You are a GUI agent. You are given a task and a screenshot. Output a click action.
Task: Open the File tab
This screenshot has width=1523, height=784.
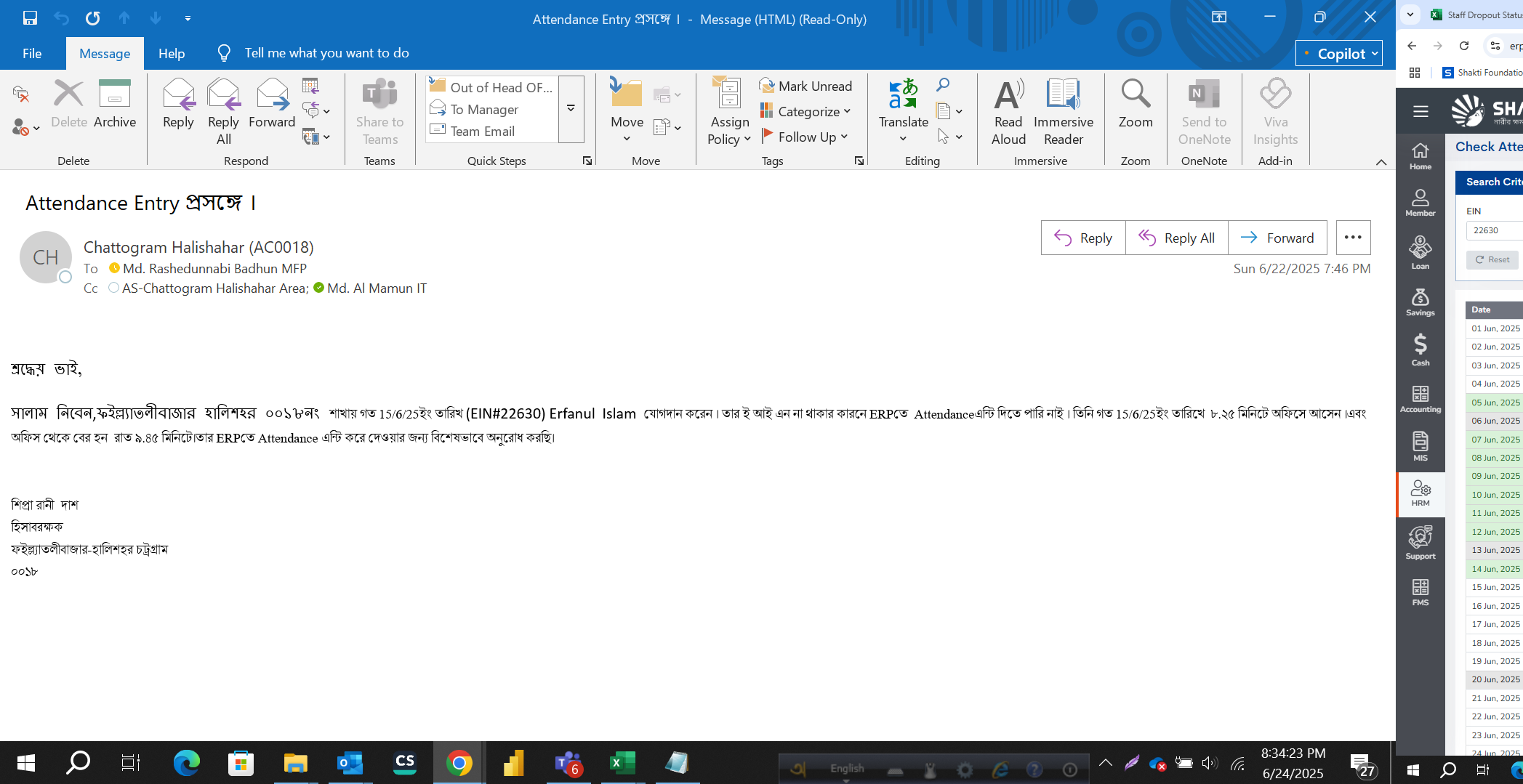(x=32, y=53)
